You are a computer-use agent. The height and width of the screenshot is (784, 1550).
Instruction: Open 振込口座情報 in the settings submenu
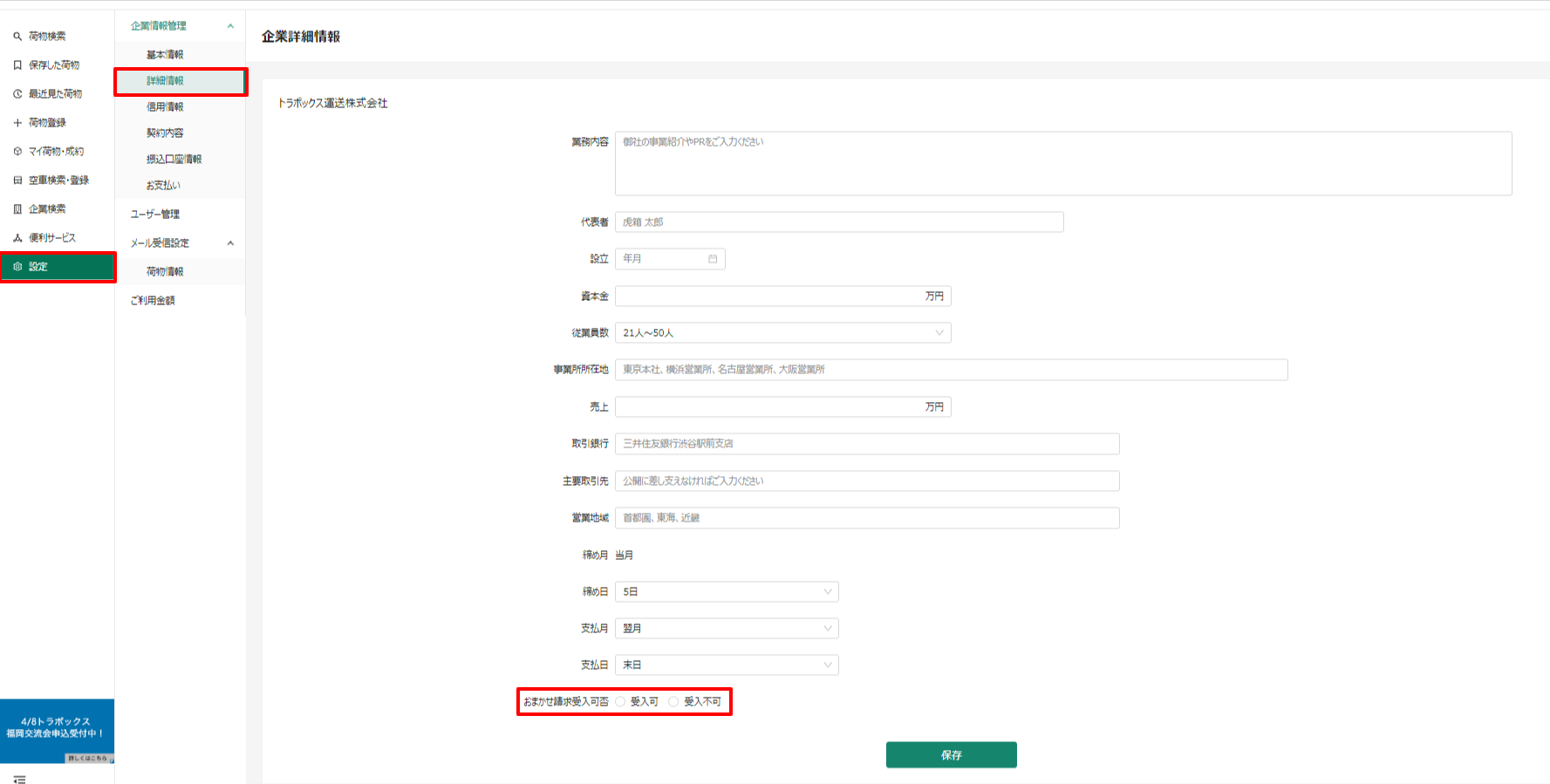[x=174, y=160]
